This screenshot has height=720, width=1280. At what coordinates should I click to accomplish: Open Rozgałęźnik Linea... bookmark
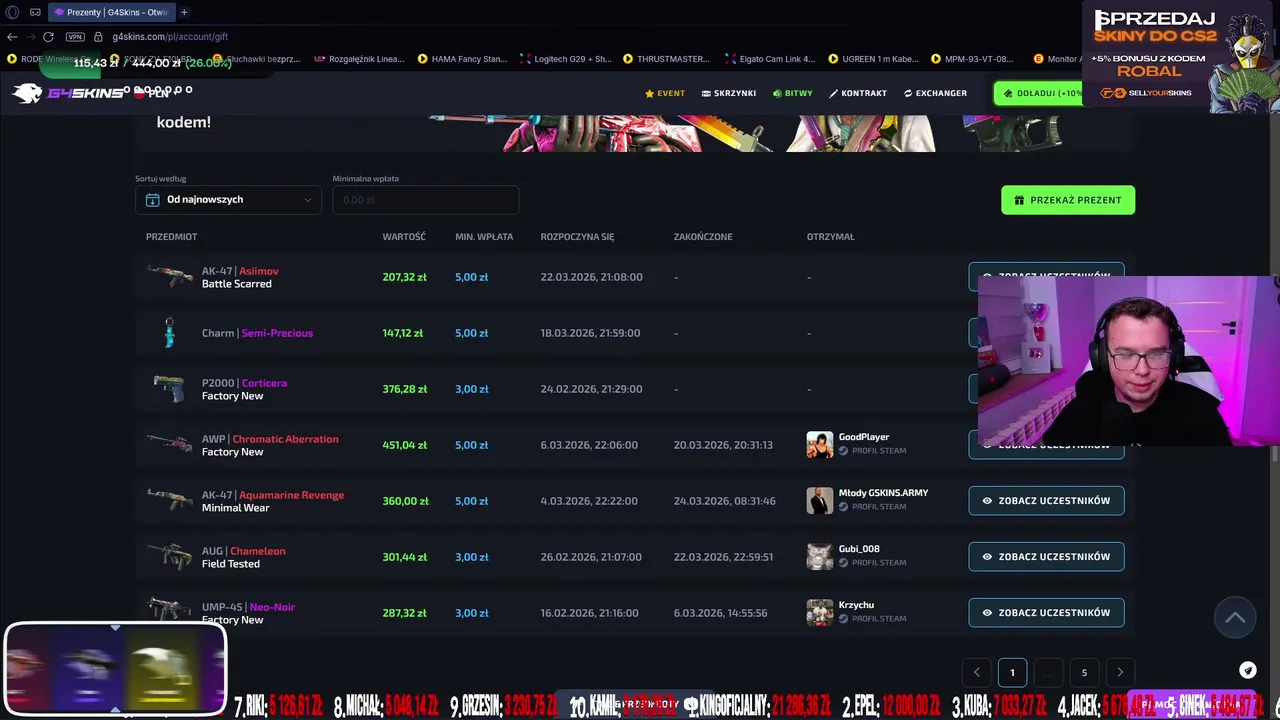pos(359,59)
